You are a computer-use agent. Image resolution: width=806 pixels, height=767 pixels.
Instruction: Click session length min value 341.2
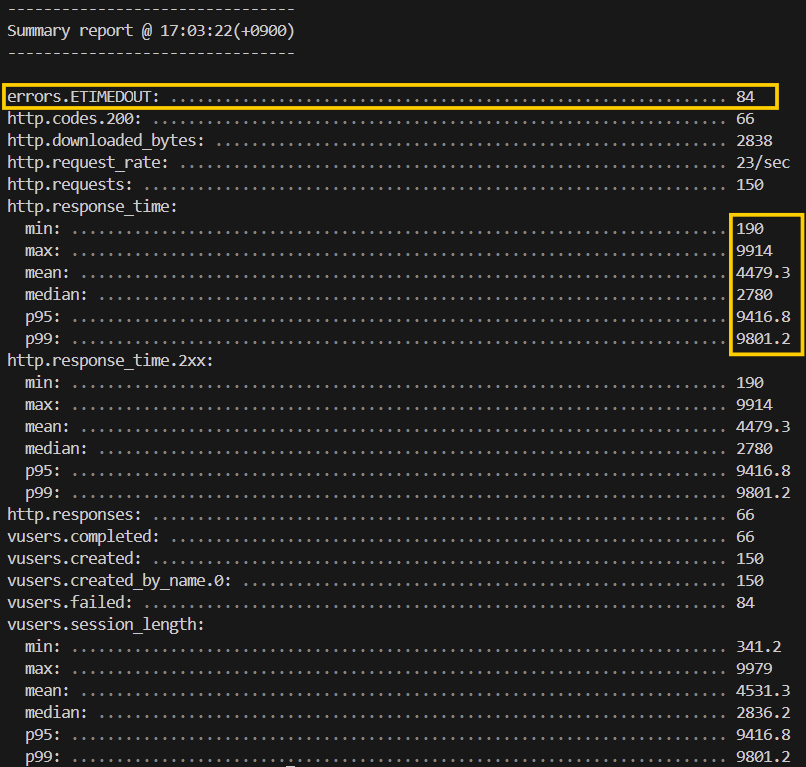pyautogui.click(x=759, y=647)
